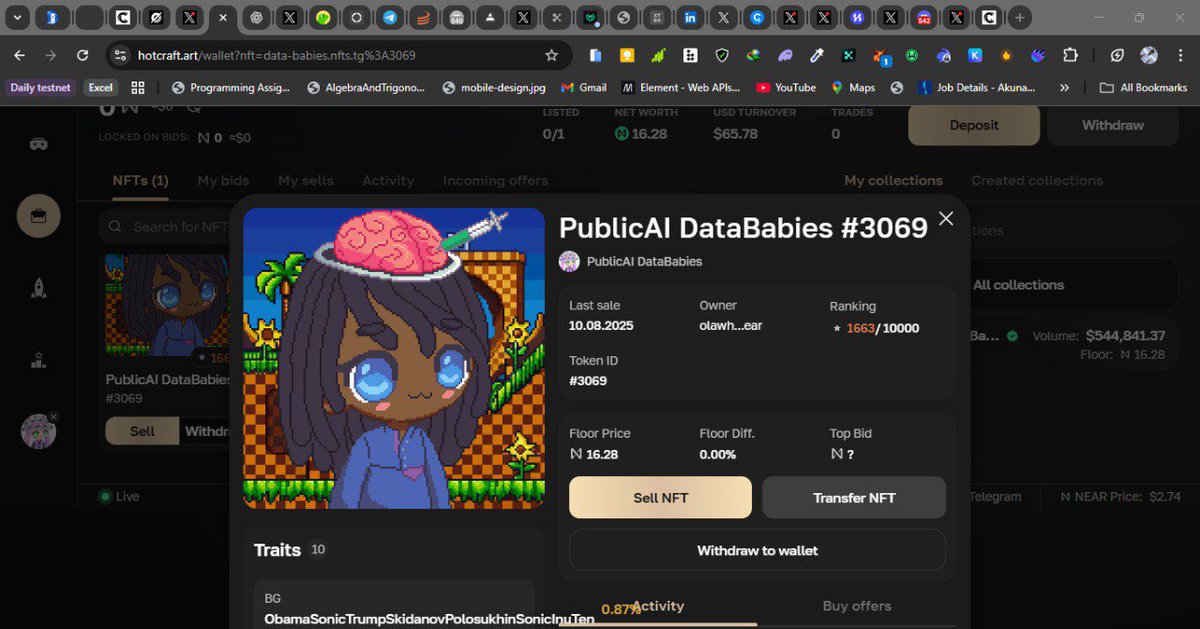Click the address bar URL
Screen dimensions: 1200x629
click(x=276, y=56)
